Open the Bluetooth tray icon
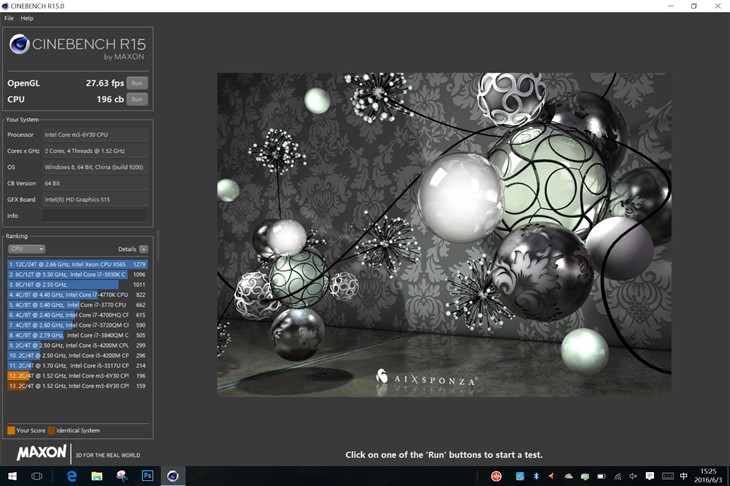Viewport: 730px width, 486px height. [x=536, y=476]
